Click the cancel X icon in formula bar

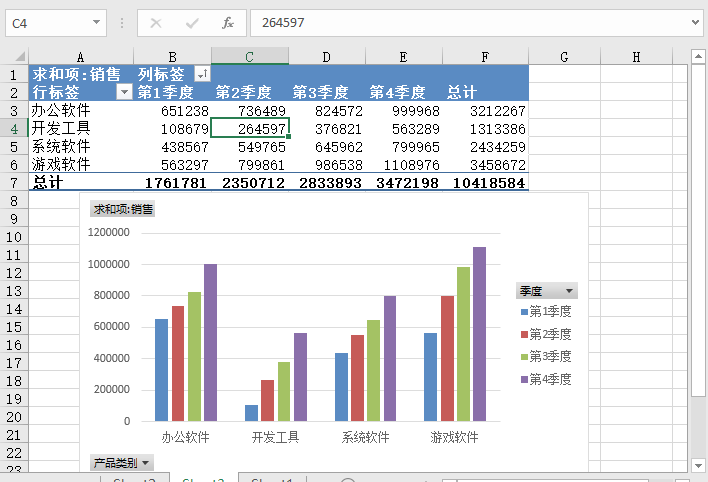(156, 23)
